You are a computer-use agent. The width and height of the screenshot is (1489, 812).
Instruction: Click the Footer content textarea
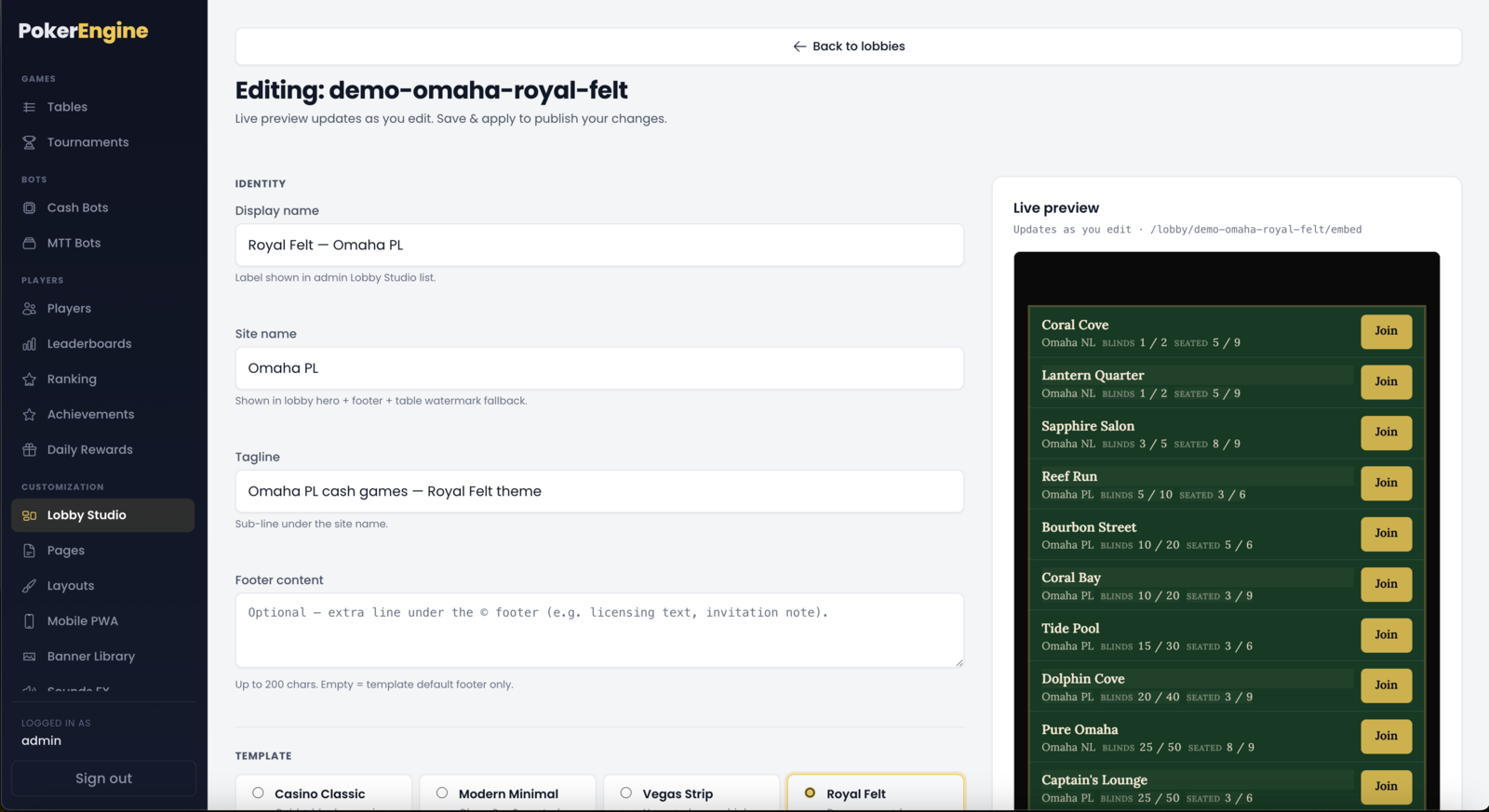[x=599, y=631]
